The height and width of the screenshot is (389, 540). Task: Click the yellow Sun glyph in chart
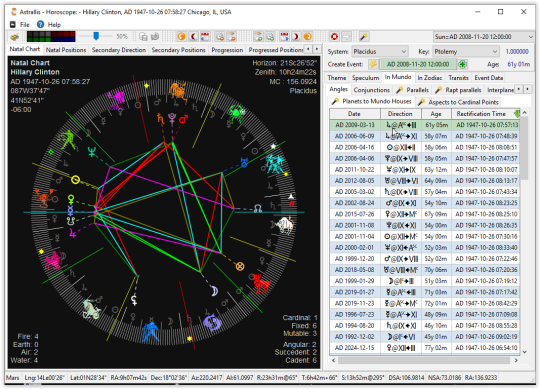(x=75, y=180)
